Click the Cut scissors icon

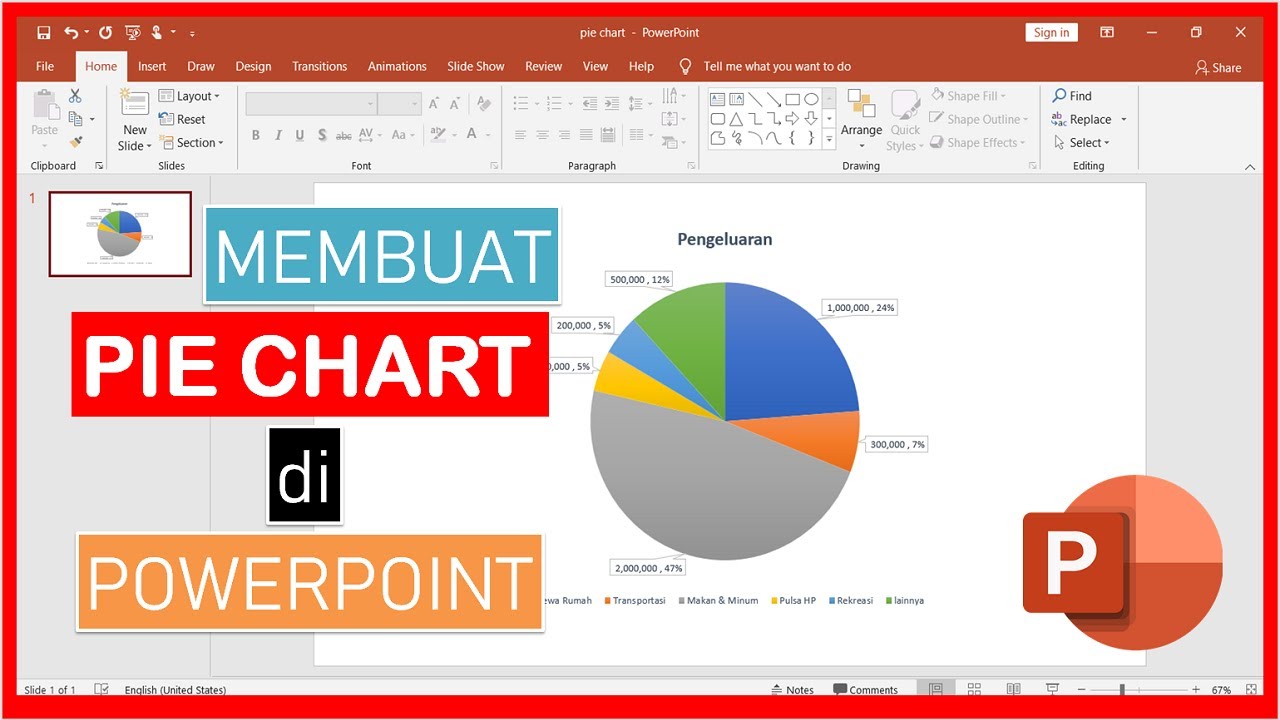(75, 96)
